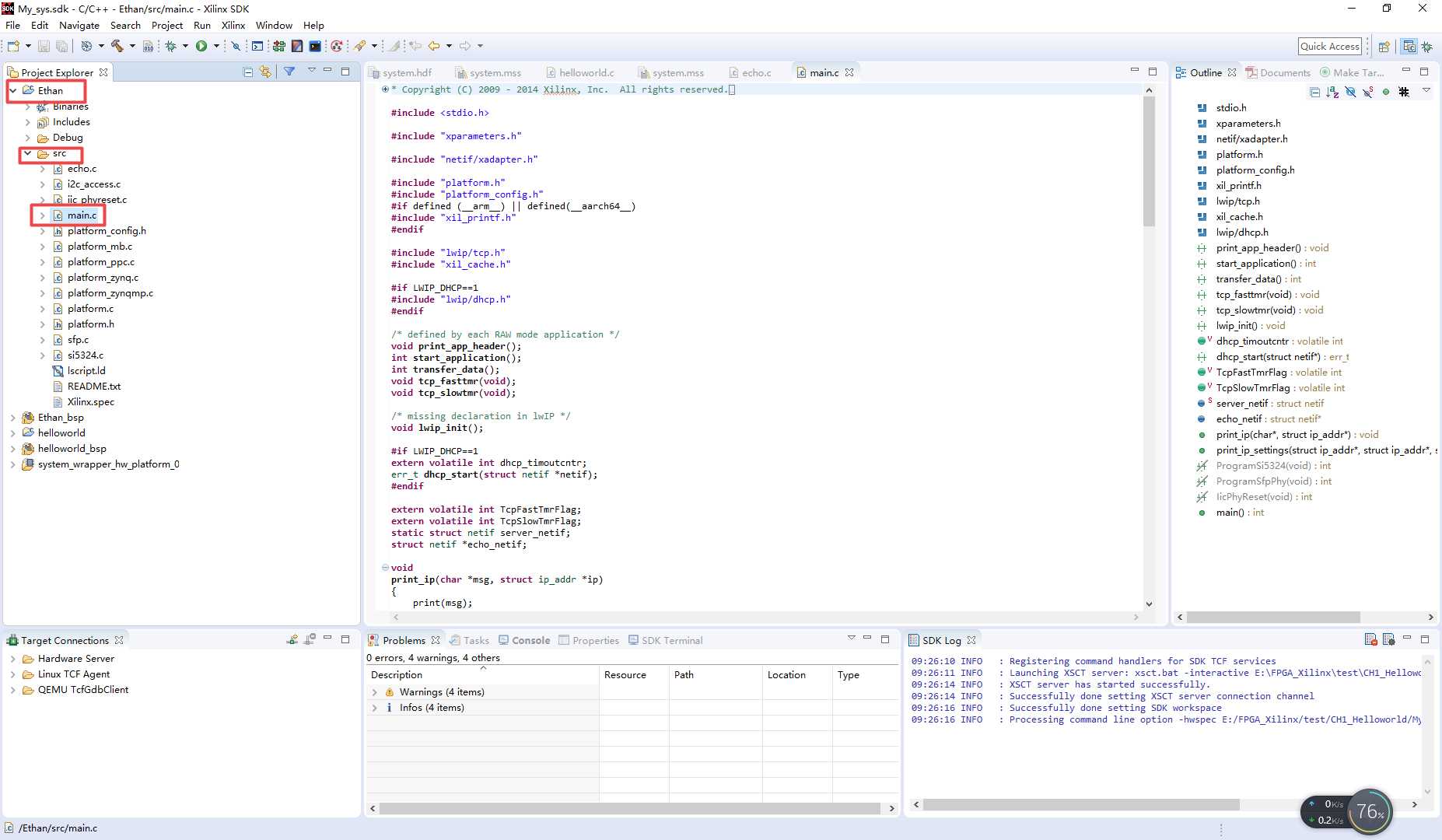
Task: Click the green Run play icon
Action: tap(201, 46)
